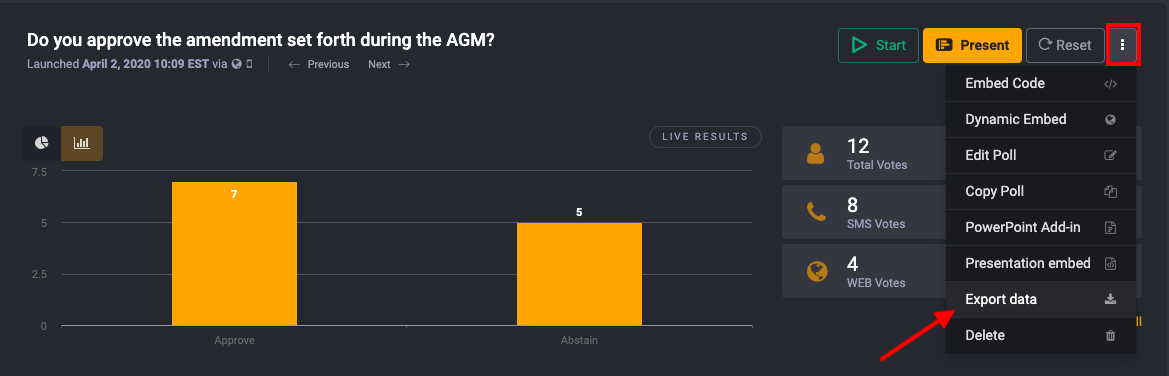Click the Live Results badge
Screen dimensions: 1169x376
pyautogui.click(x=705, y=137)
